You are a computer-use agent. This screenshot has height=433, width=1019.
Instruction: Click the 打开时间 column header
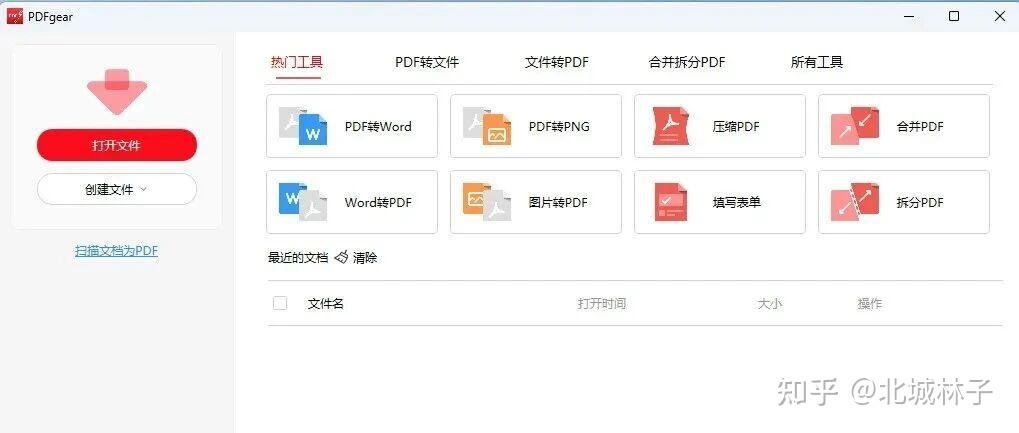602,304
